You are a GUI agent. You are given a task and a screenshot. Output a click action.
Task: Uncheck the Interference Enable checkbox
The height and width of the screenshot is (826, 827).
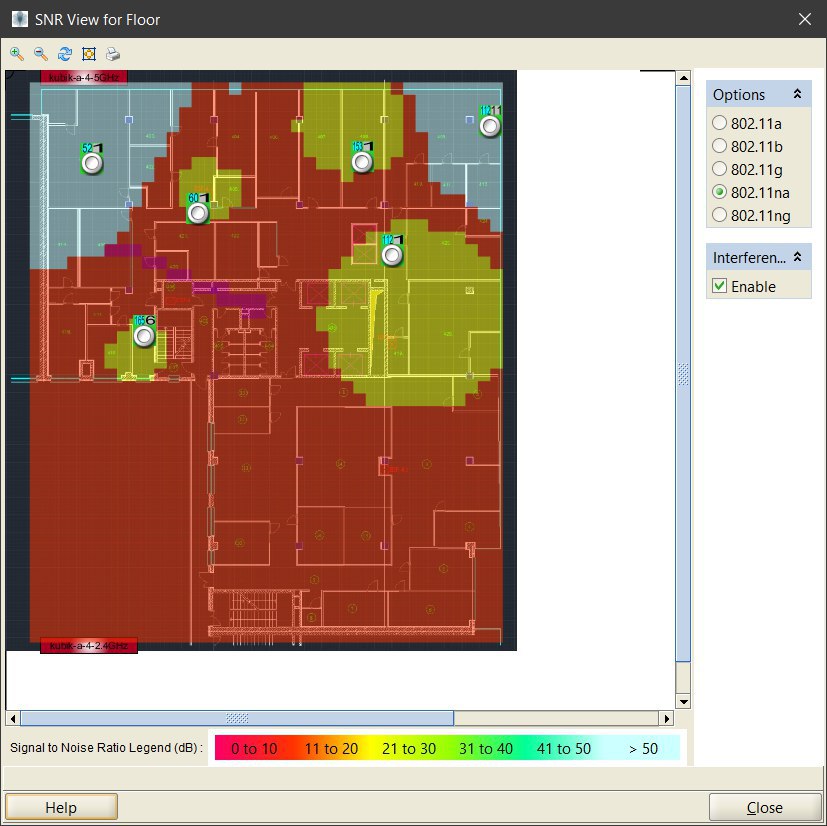[719, 286]
